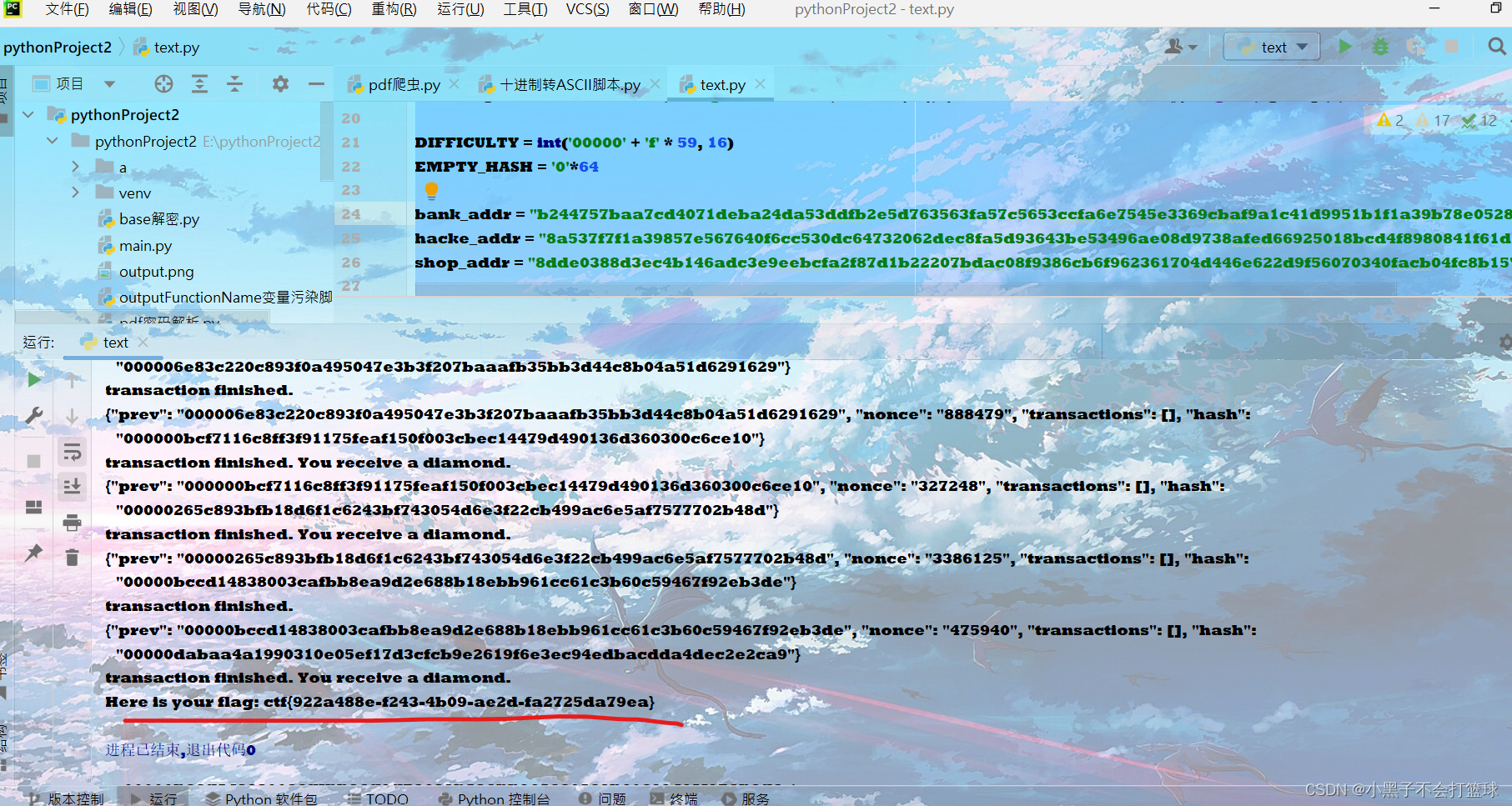The height and width of the screenshot is (806, 1512).
Task: Click the intention light bulb icon
Action: pyautogui.click(x=431, y=191)
